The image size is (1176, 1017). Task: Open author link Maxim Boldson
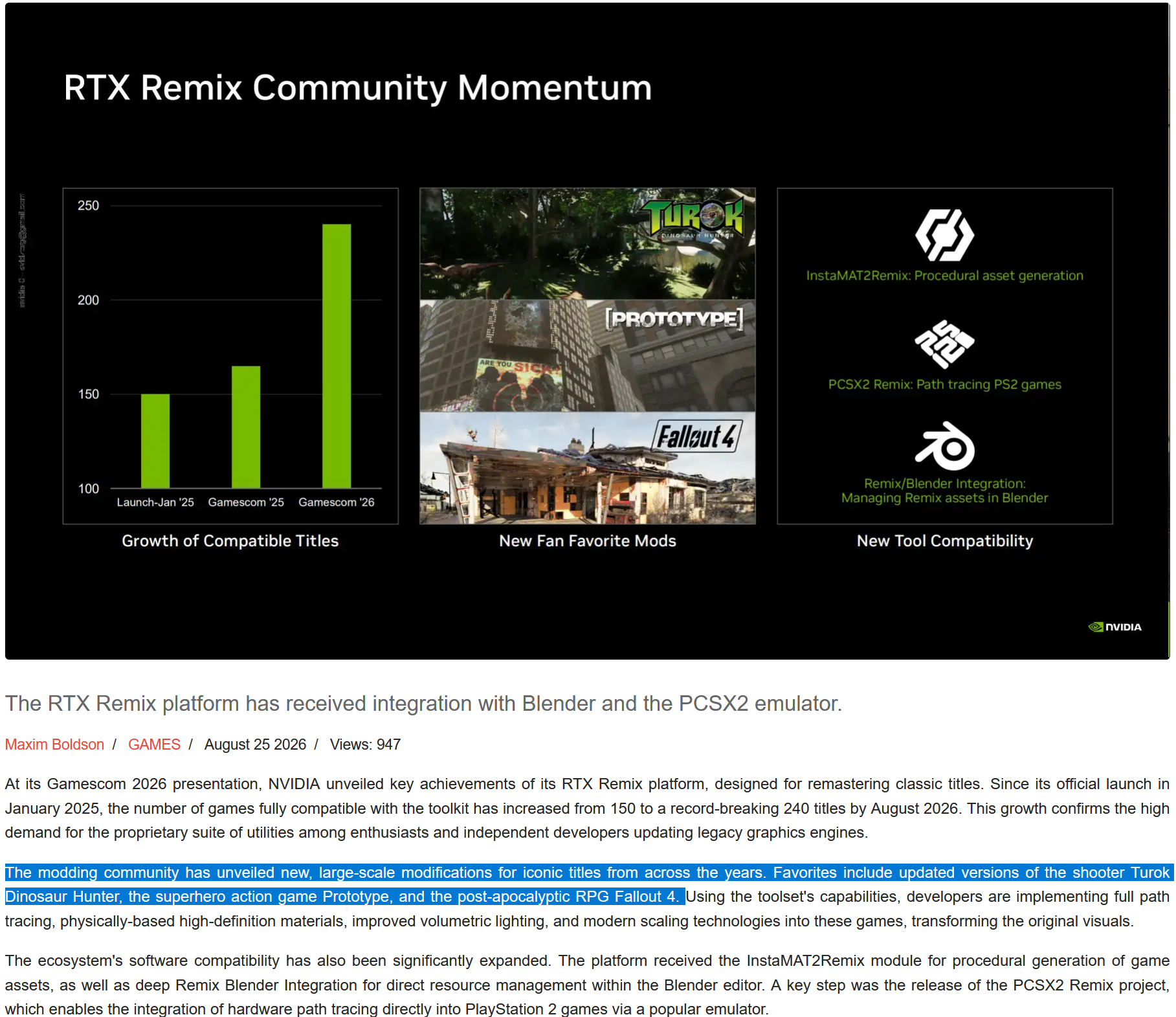54,744
